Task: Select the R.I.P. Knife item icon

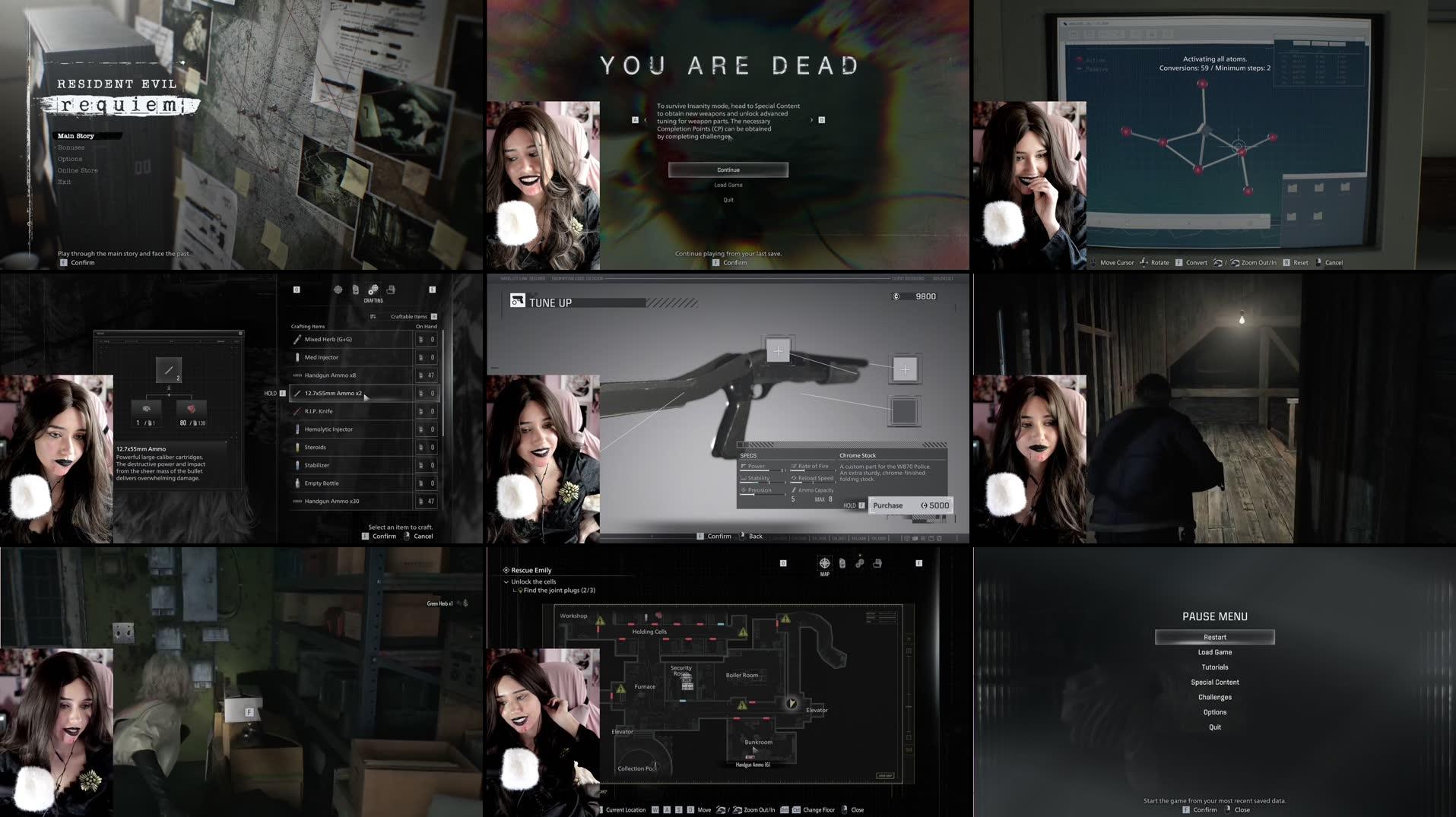Action: (x=298, y=411)
